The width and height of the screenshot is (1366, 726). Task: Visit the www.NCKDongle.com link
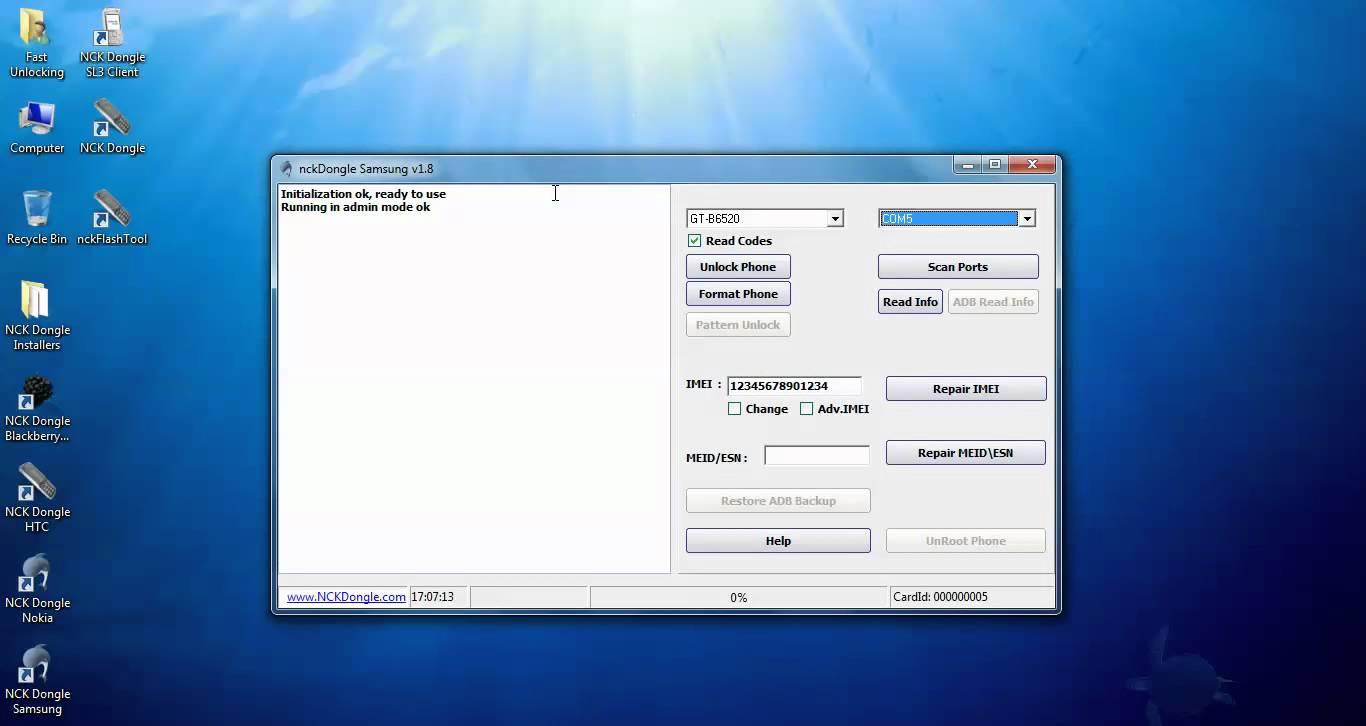click(x=346, y=597)
